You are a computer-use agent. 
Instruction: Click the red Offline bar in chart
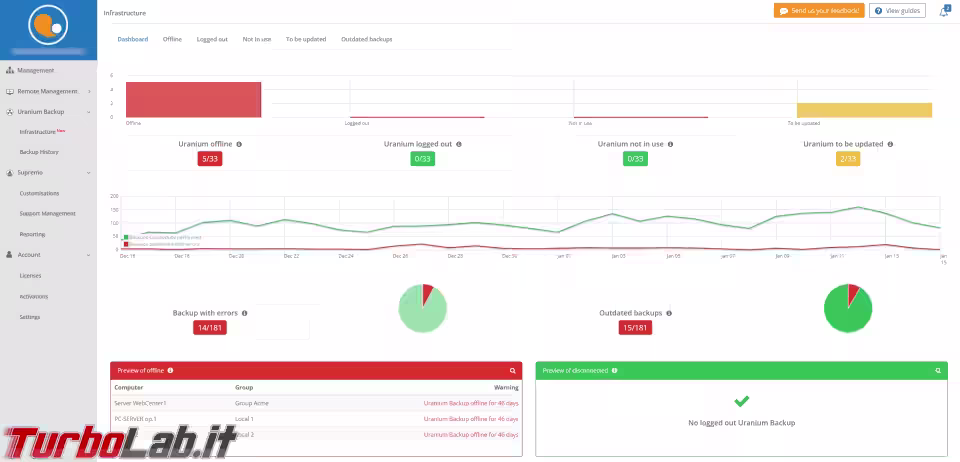[193, 99]
